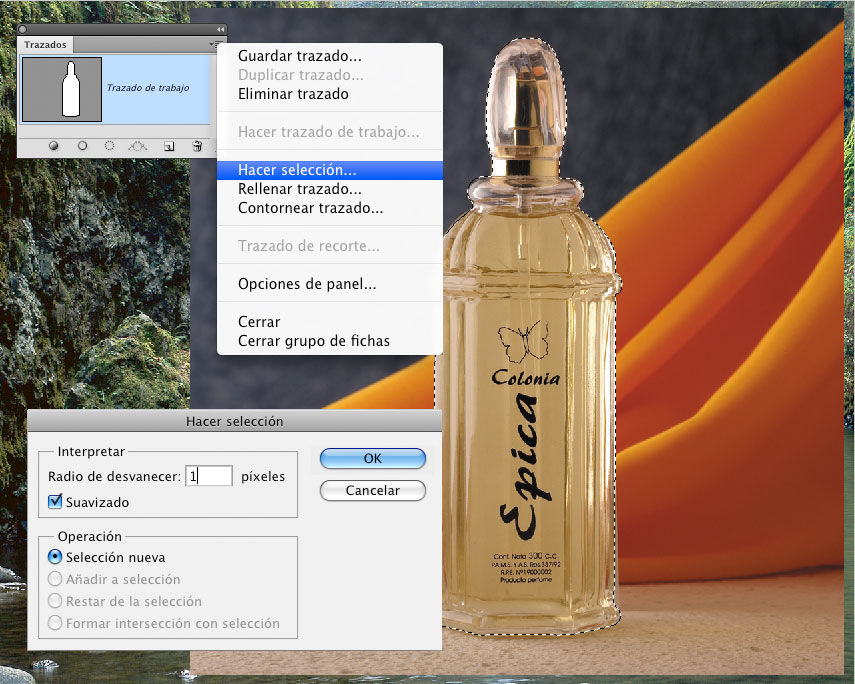The height and width of the screenshot is (684, 855).
Task: Choose 'Duplicar trazado...' menu entry
Action: click(329, 75)
